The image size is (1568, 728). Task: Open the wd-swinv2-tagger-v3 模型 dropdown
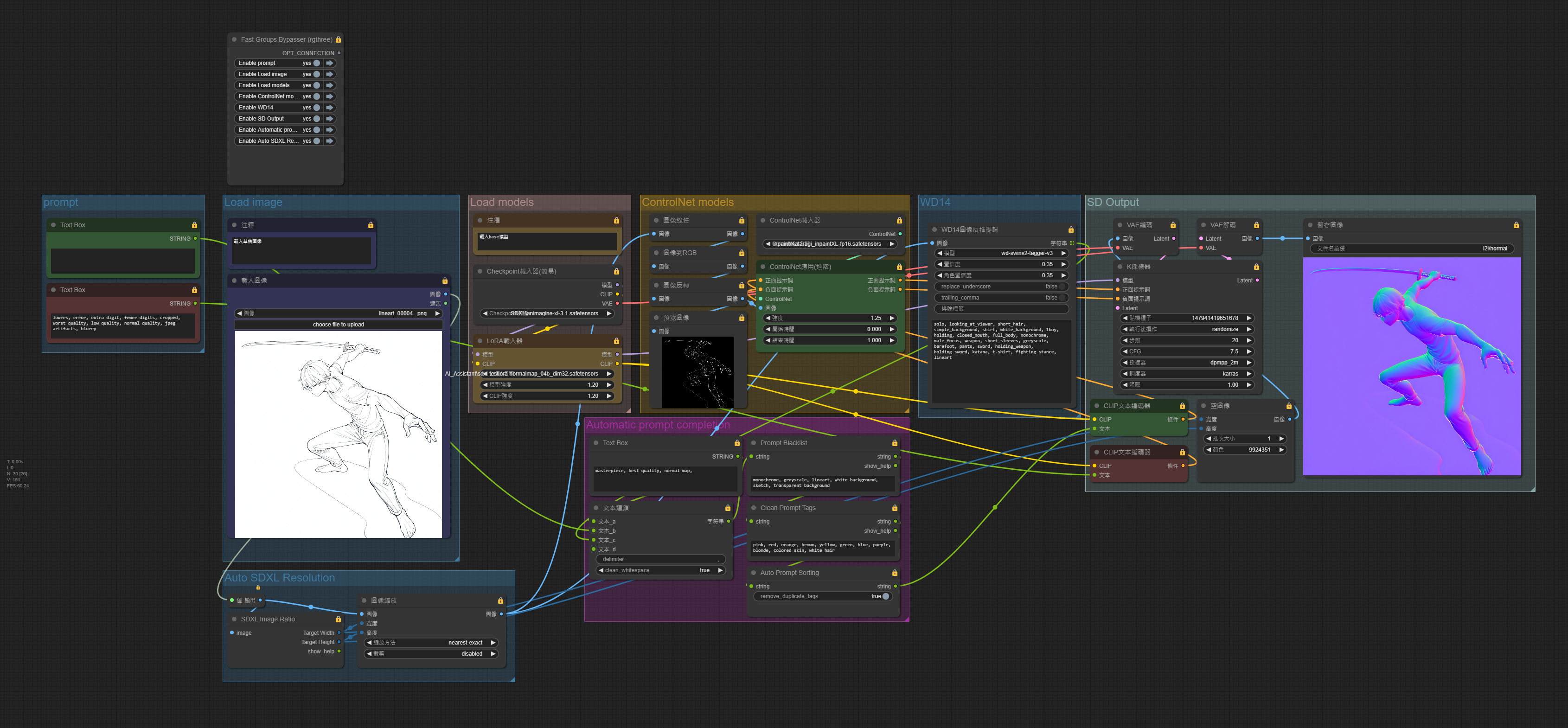1002,253
